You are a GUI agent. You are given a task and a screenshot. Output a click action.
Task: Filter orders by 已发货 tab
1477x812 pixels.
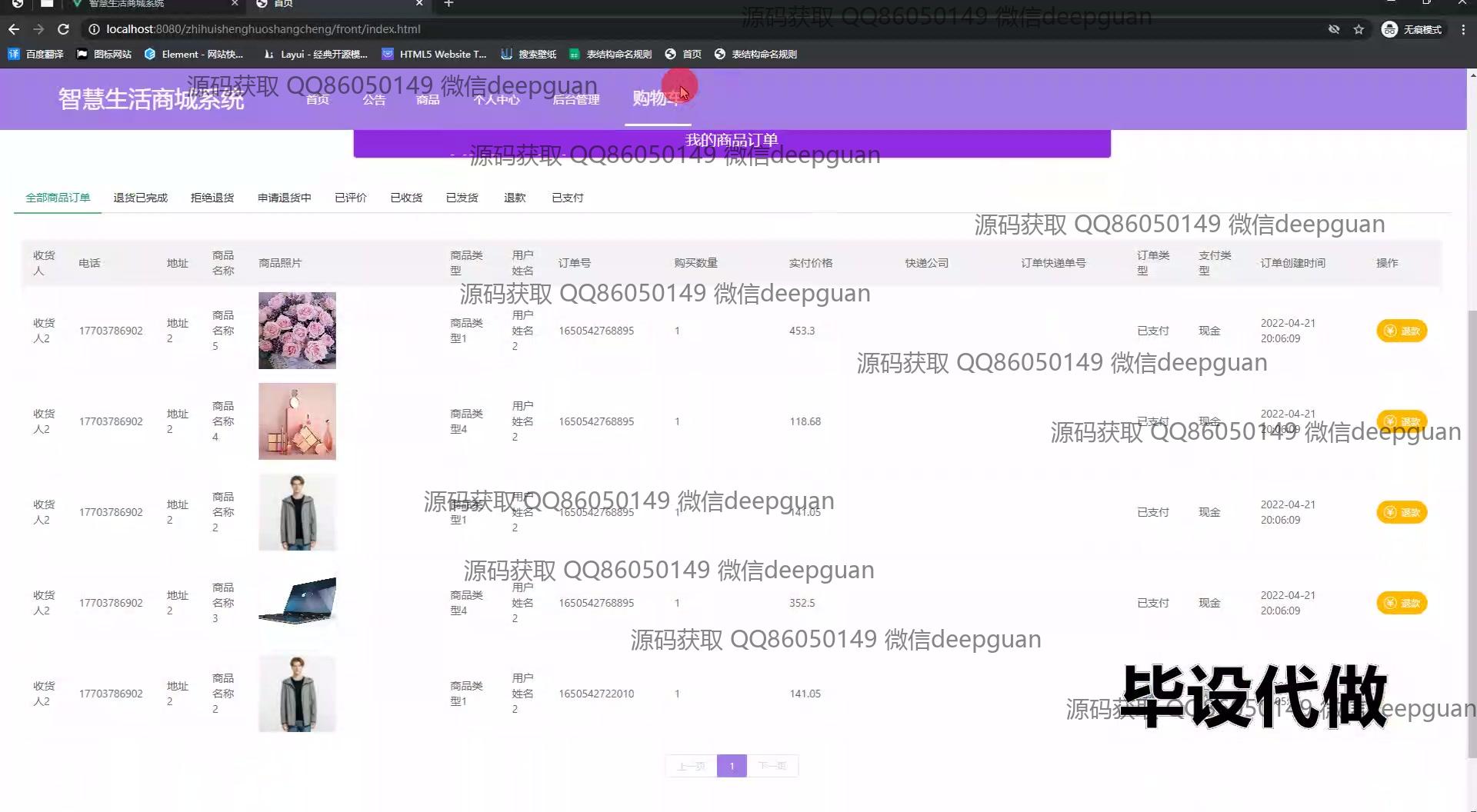pos(462,198)
